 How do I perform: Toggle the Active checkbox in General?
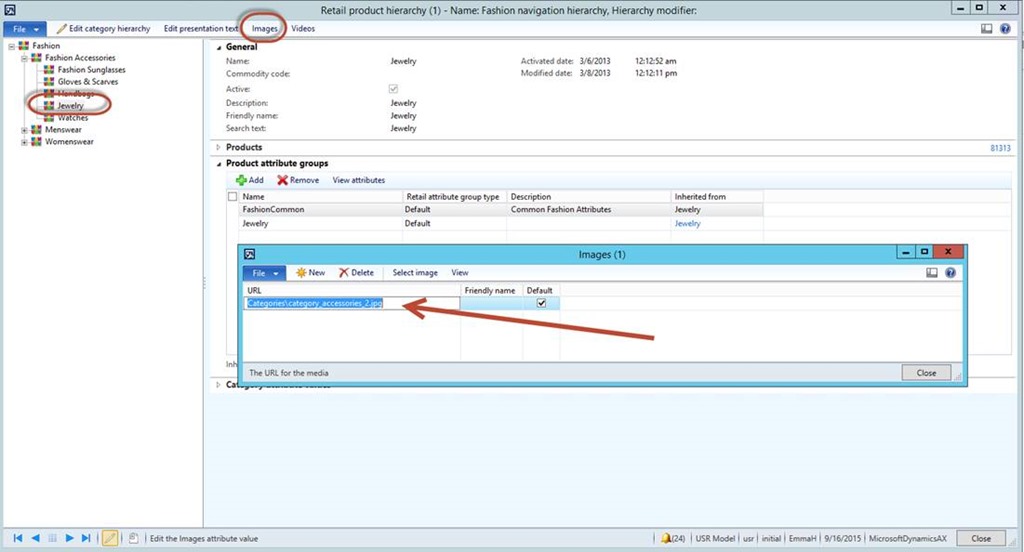(x=393, y=89)
